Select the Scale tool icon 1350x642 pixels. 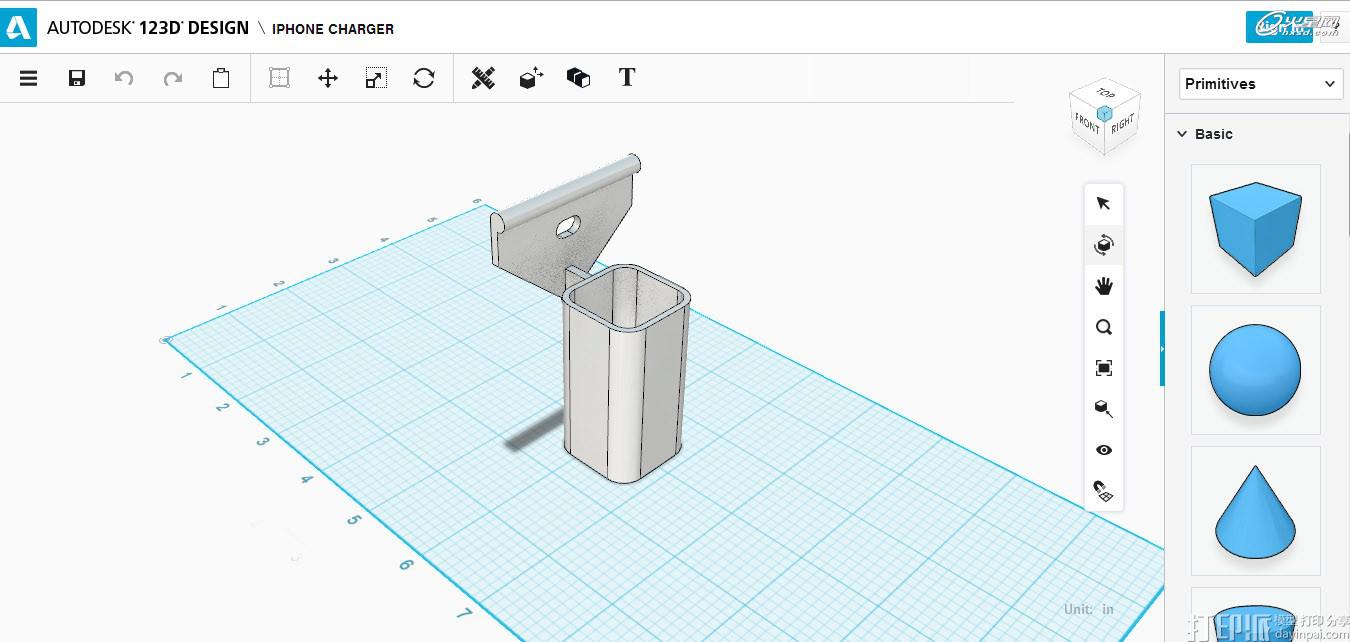[376, 78]
